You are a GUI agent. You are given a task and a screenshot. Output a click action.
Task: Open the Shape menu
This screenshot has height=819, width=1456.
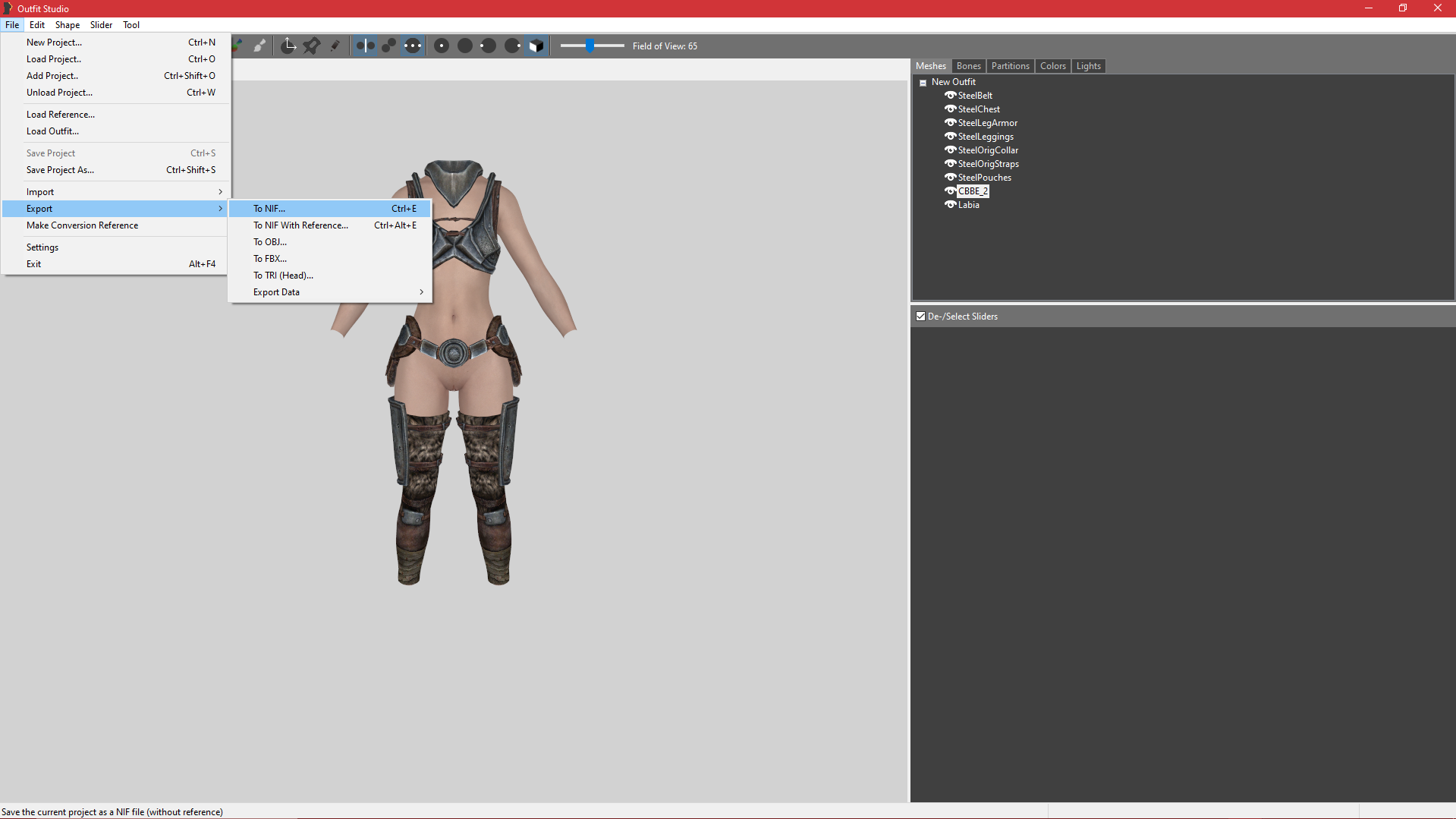click(x=68, y=25)
